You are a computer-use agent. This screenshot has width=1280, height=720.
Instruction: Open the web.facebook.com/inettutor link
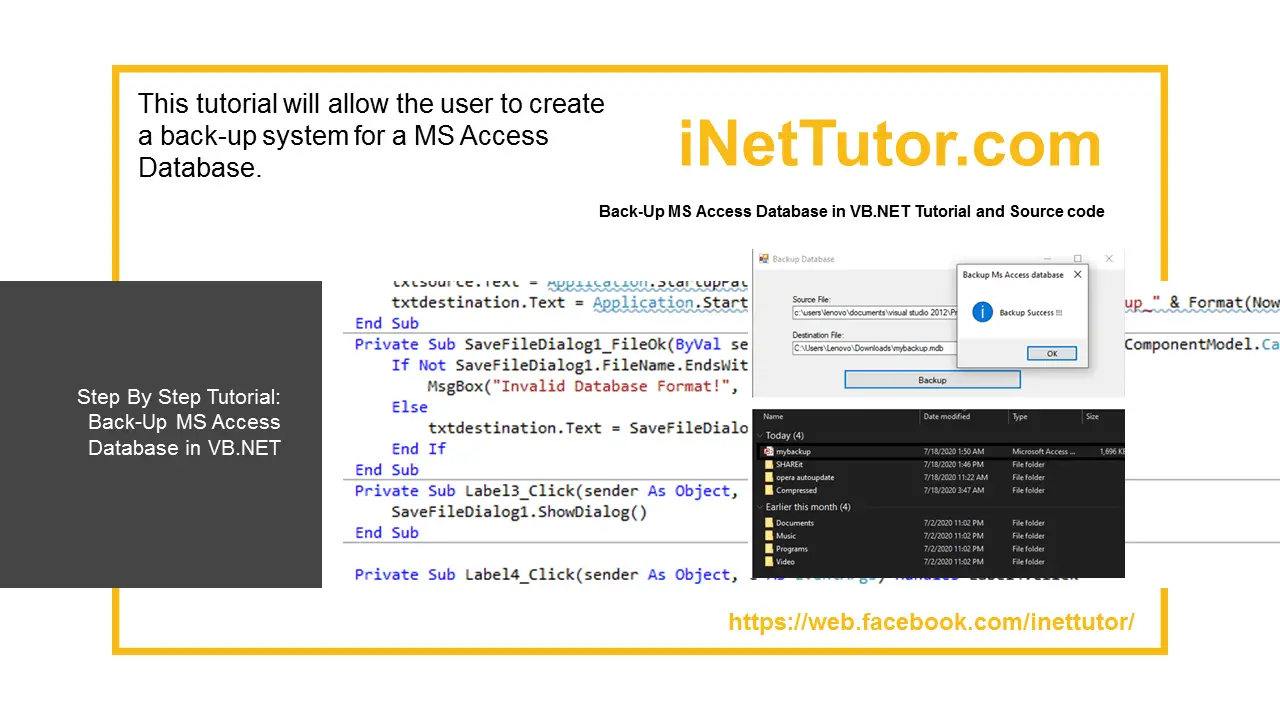(931, 622)
